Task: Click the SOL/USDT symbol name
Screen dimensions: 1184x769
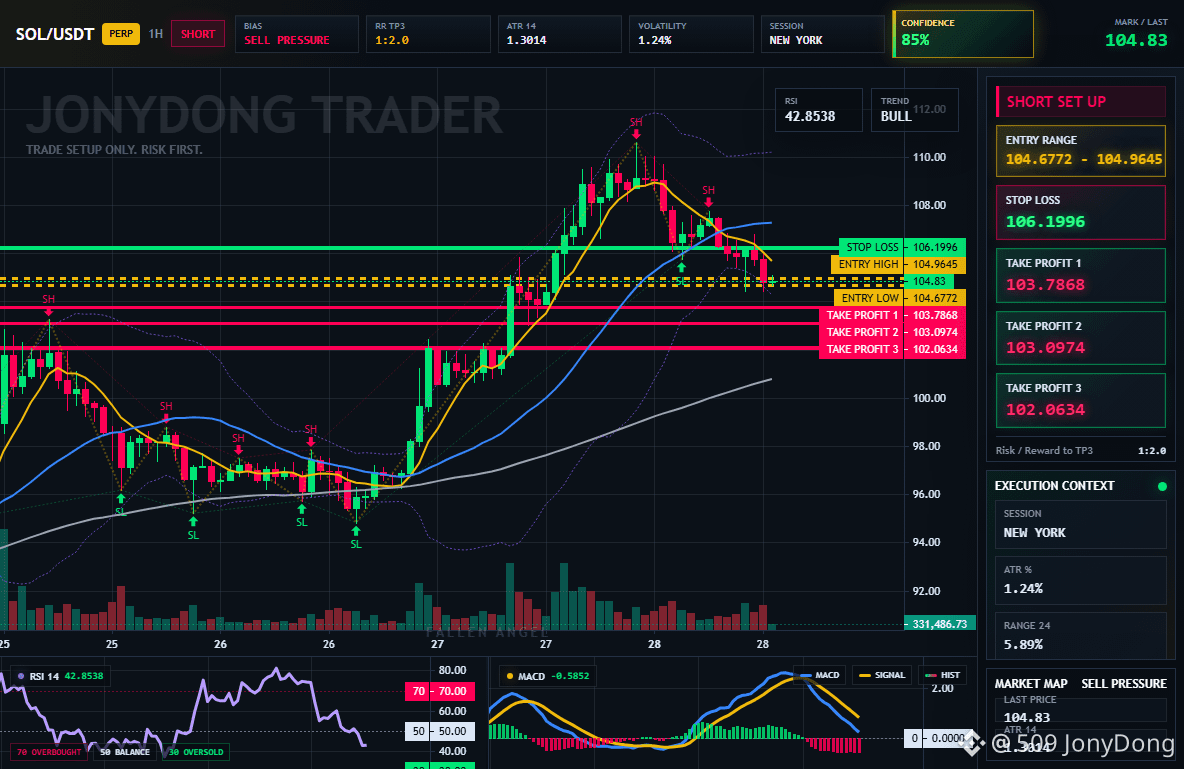Action: pyautogui.click(x=54, y=34)
